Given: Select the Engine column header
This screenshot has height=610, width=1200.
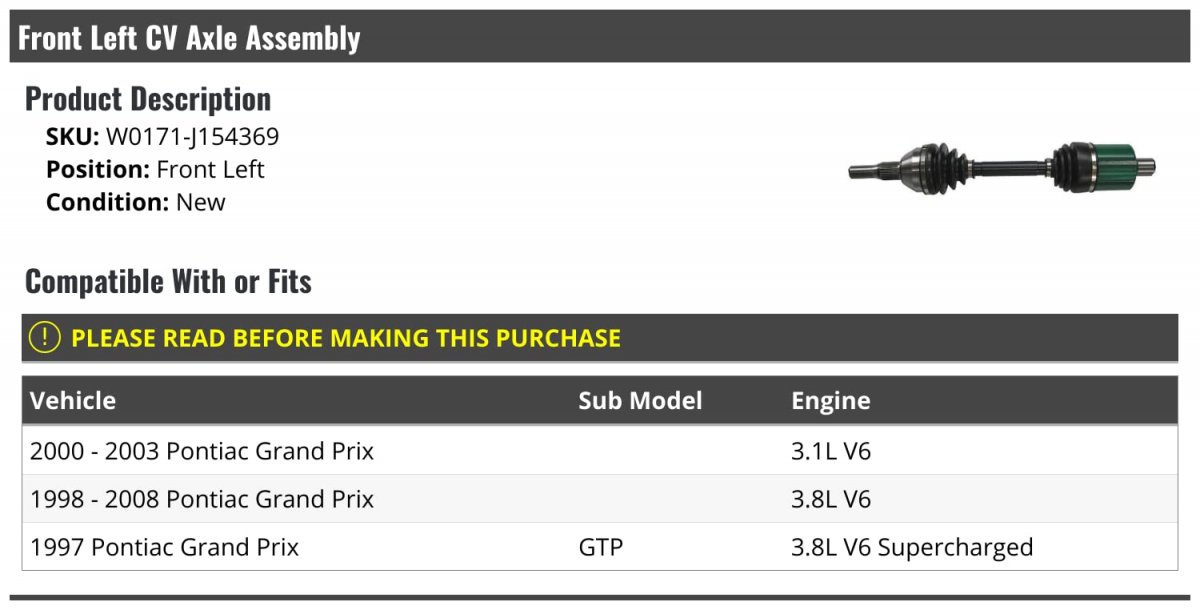Looking at the screenshot, I should [x=831, y=401].
